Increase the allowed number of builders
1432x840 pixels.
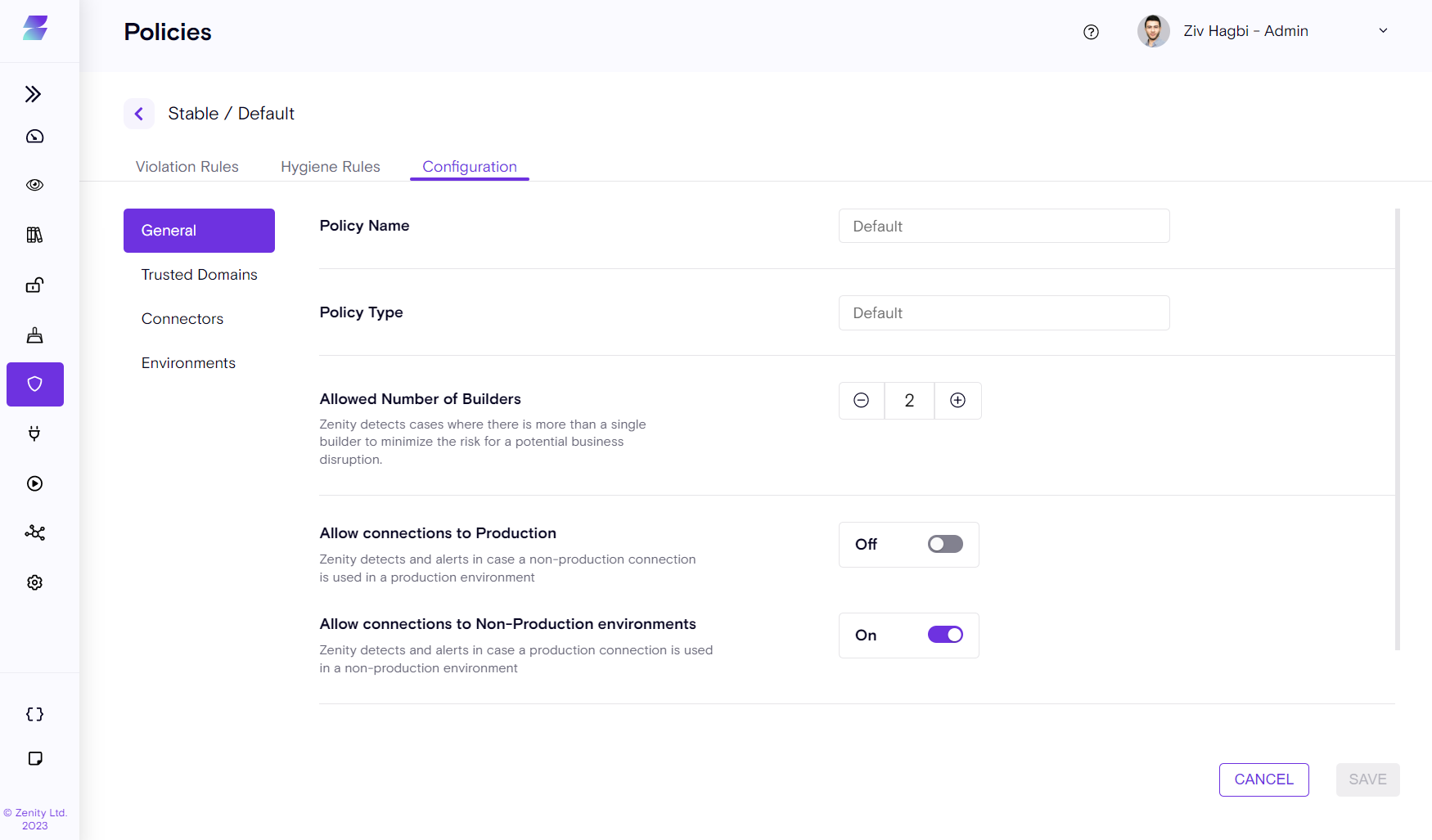point(957,401)
